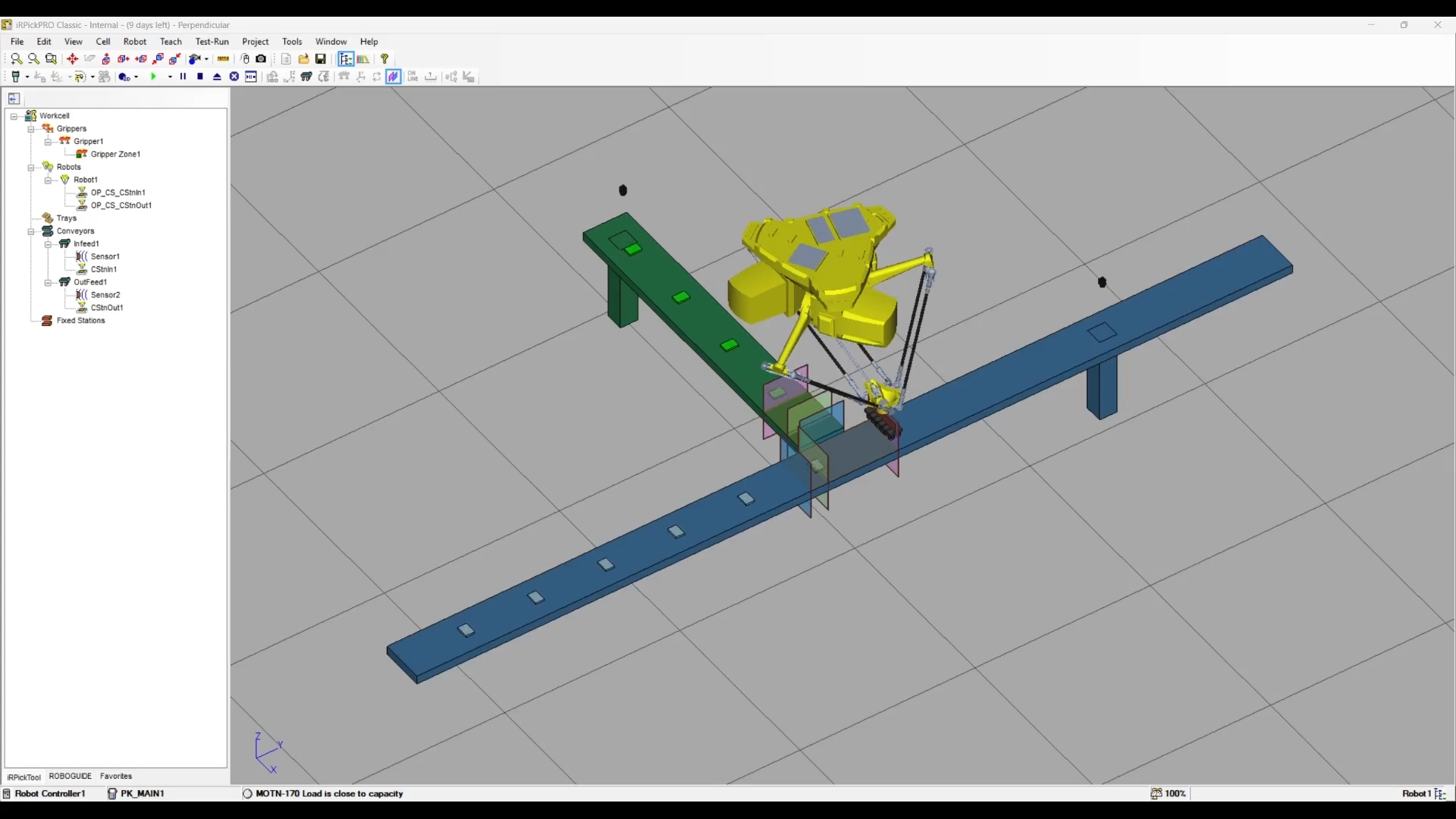The height and width of the screenshot is (819, 1456).
Task: Open dropdown arrow next to 2D view icon
Action: [136, 77]
